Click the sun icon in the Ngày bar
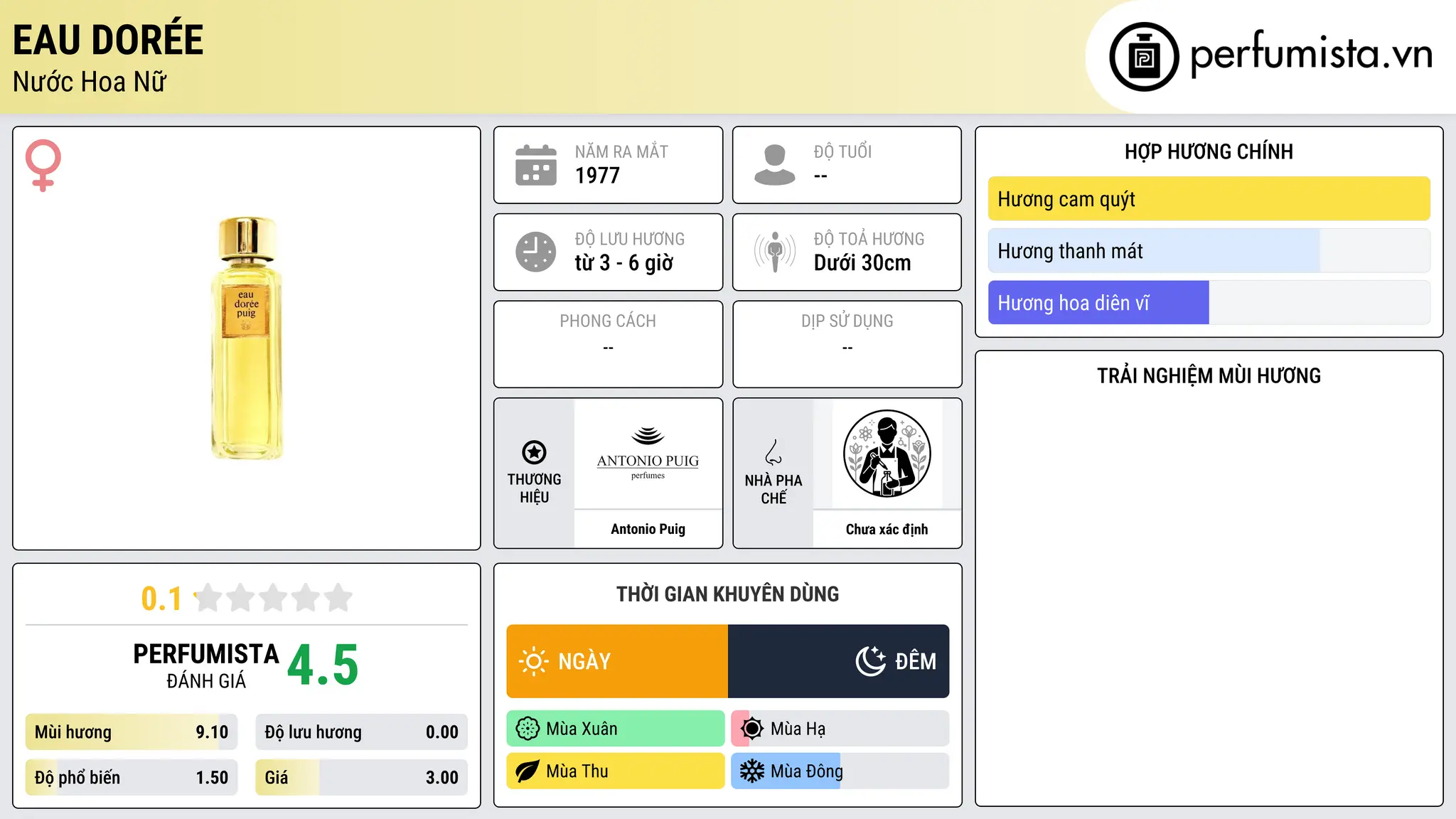This screenshot has width=1456, height=819. tap(533, 661)
